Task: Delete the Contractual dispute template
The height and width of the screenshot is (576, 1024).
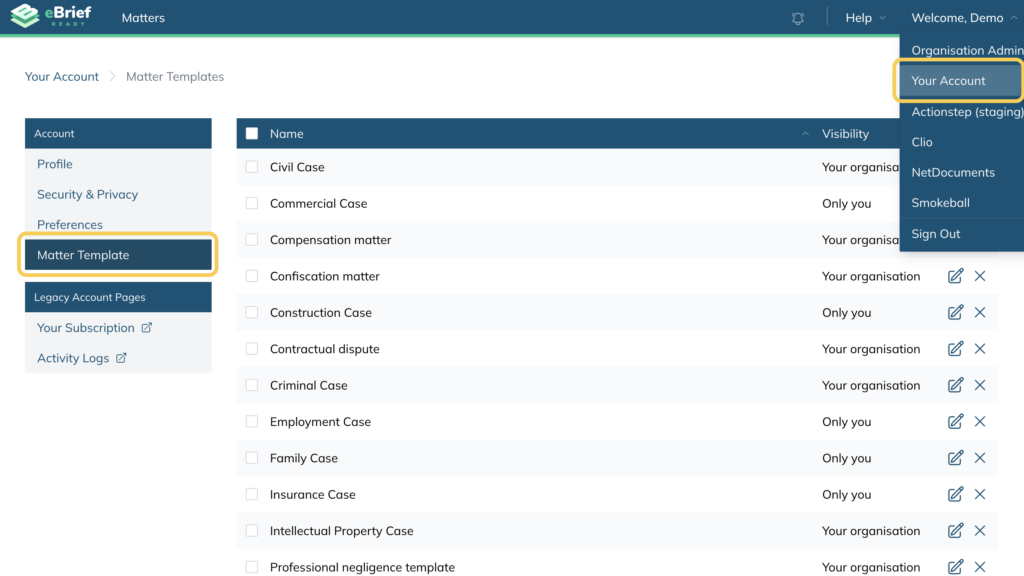Action: 980,349
